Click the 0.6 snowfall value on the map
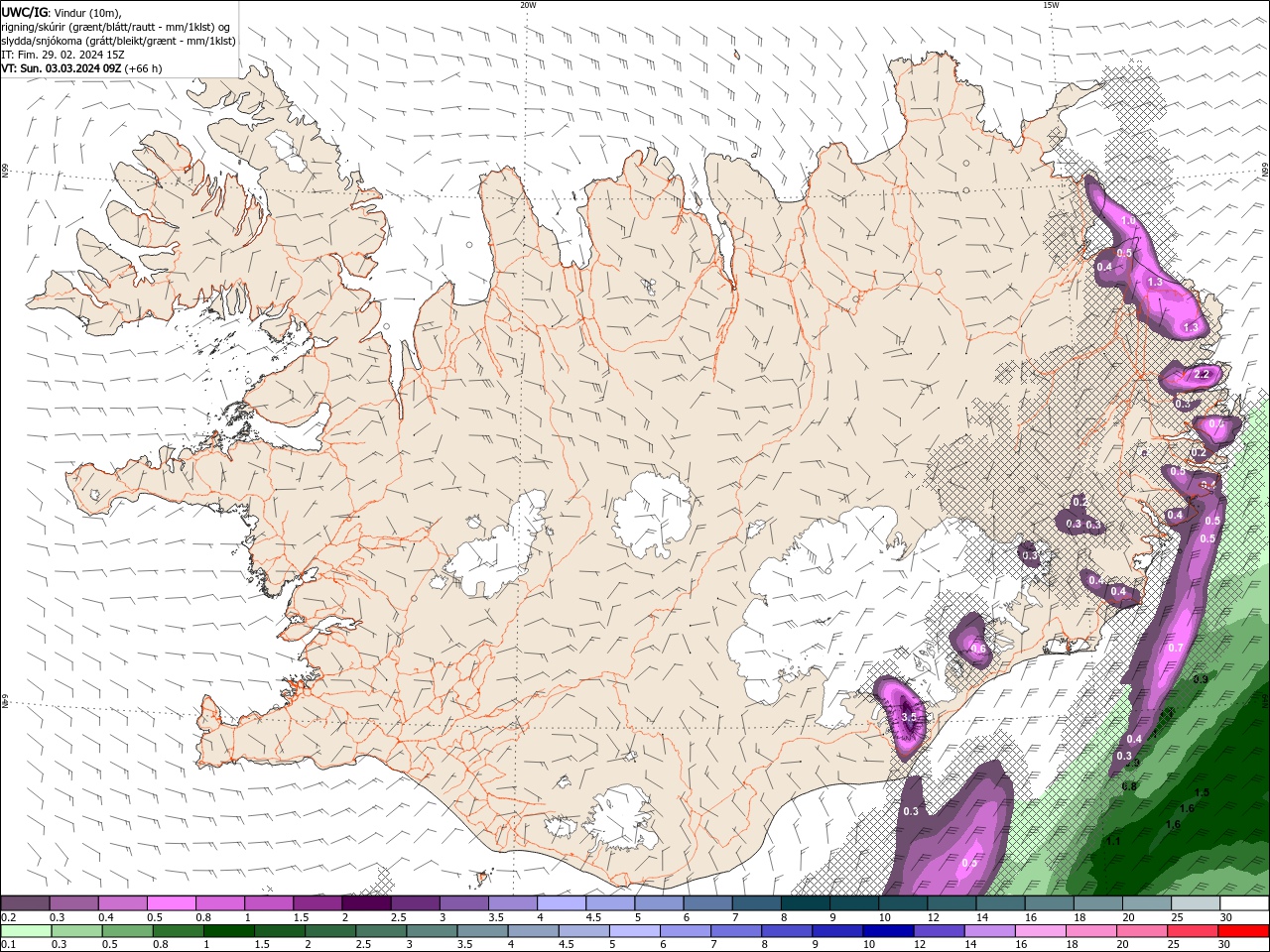This screenshot has width=1270, height=952. click(978, 649)
